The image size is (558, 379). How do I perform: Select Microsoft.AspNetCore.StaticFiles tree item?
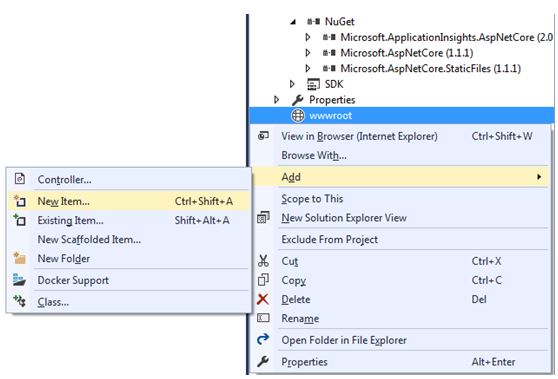[x=430, y=68]
